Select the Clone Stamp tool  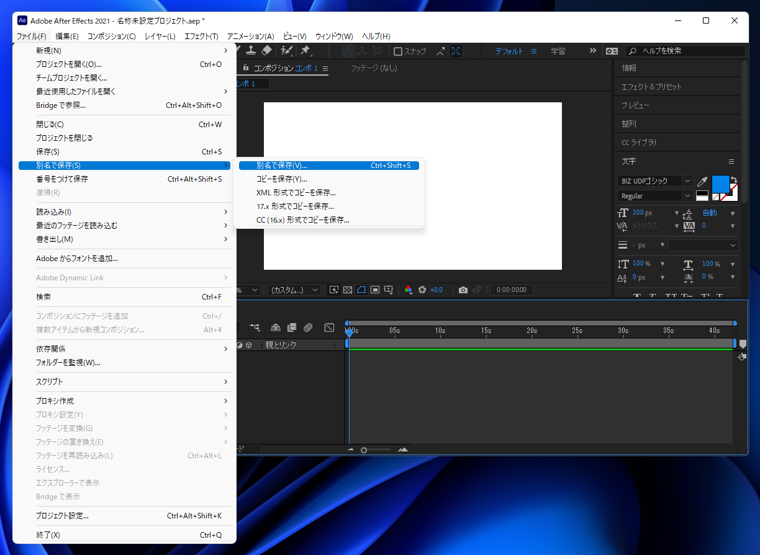click(251, 50)
